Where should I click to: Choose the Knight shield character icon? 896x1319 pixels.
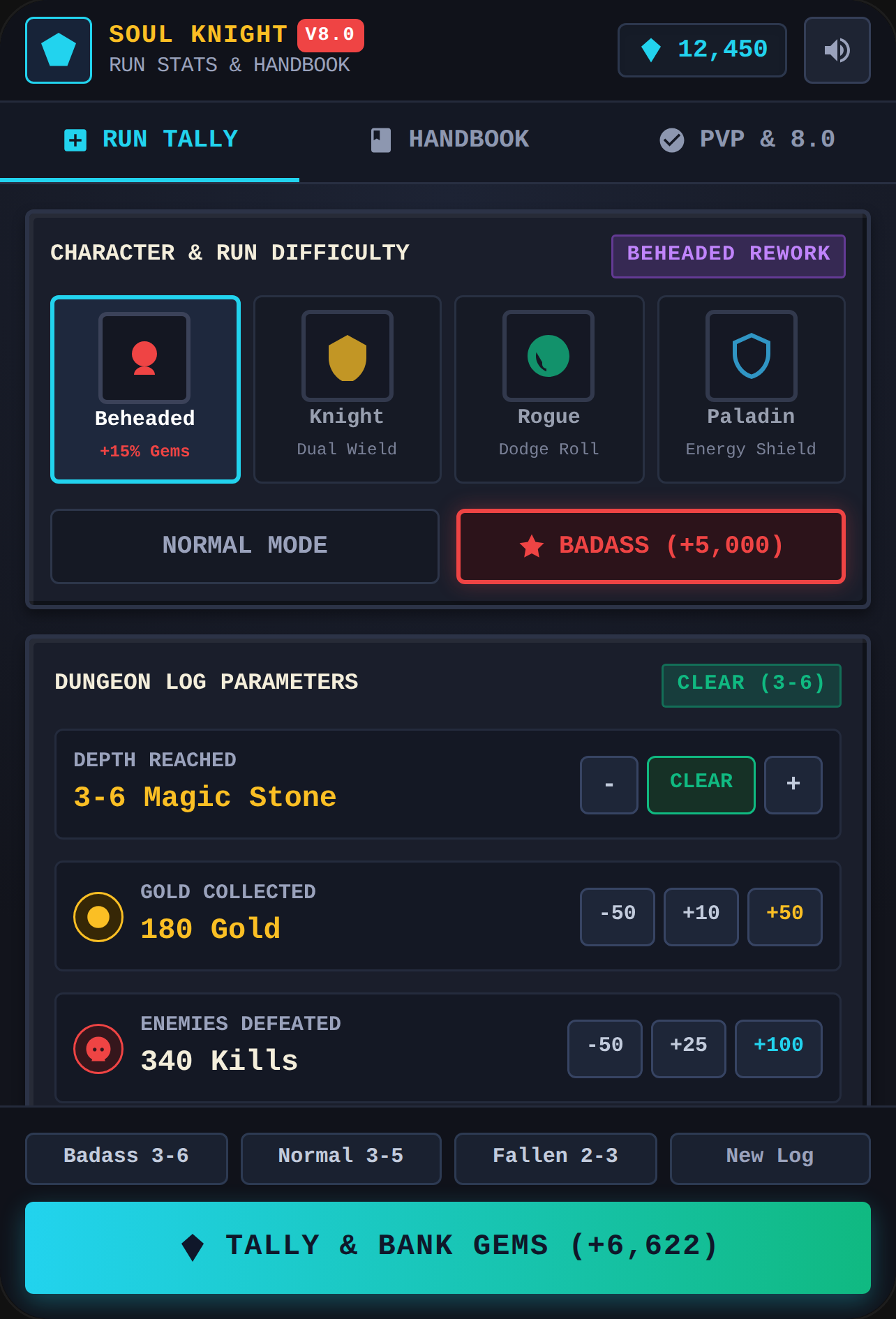348,356
